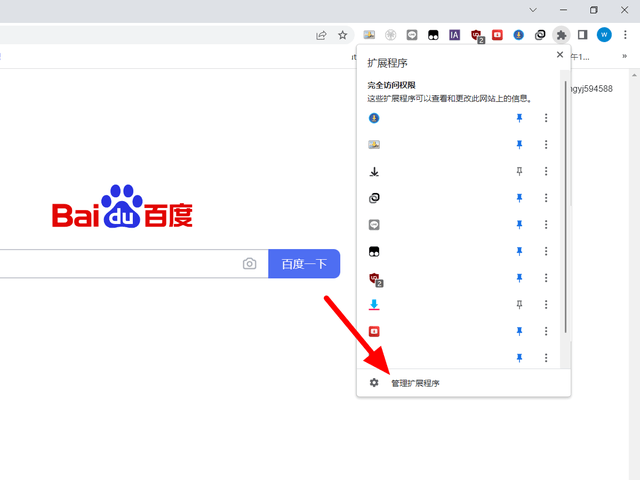The width and height of the screenshot is (640, 480).
Task: Open Chrome's three-dot main menu
Action: tap(625, 35)
